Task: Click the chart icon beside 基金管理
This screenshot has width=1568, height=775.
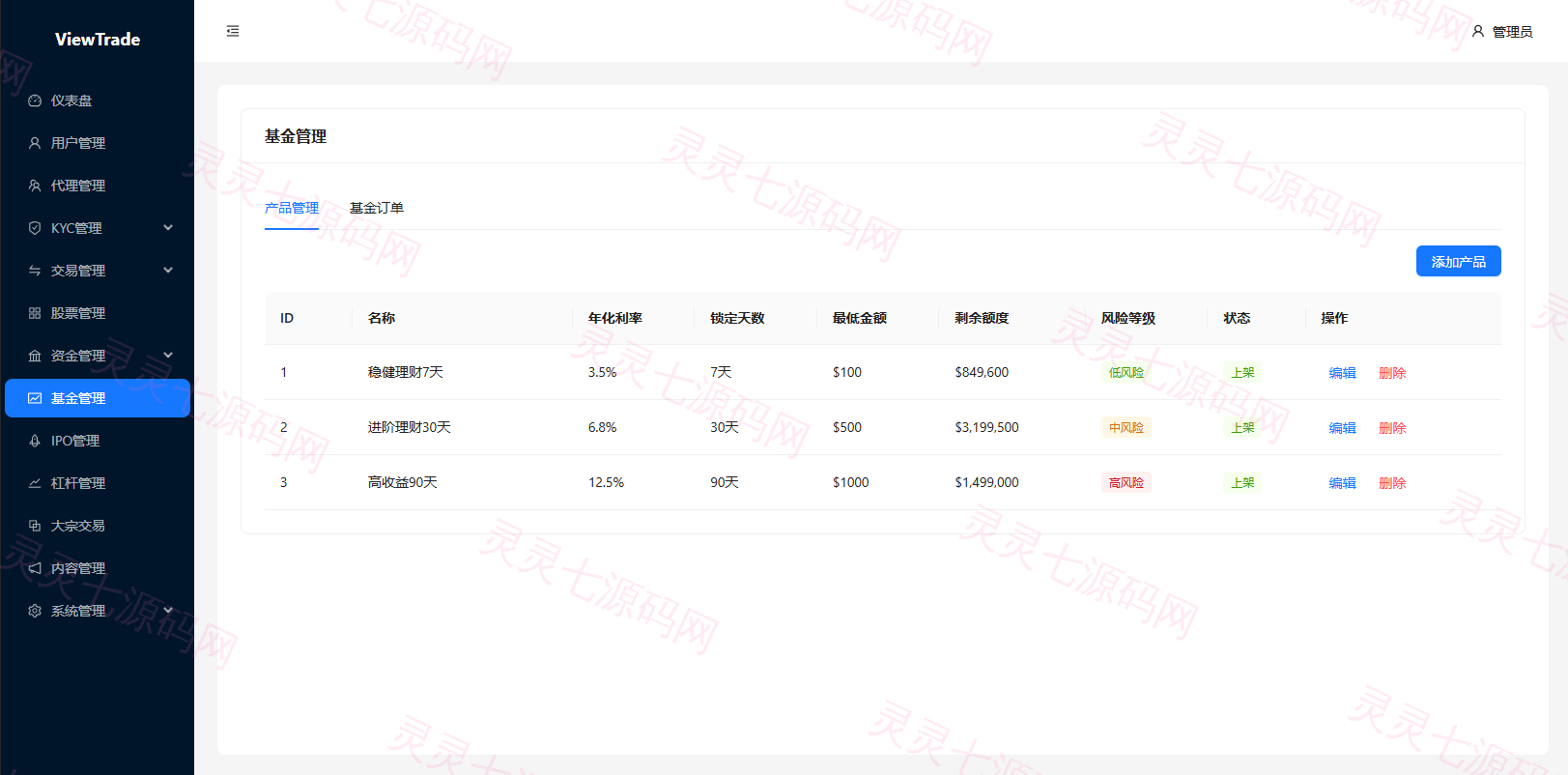Action: [35, 398]
